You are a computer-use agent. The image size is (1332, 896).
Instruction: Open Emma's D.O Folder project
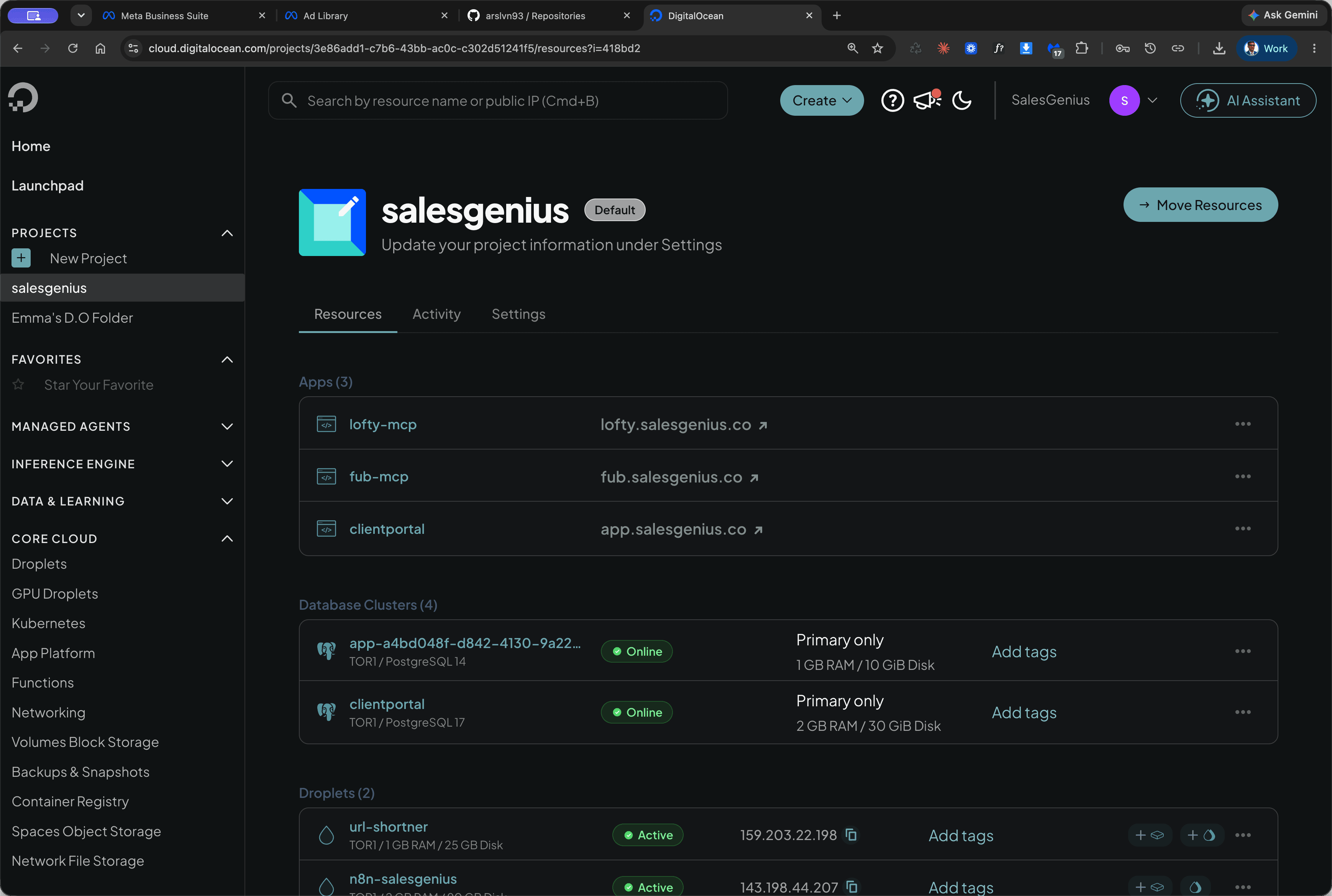tap(72, 318)
